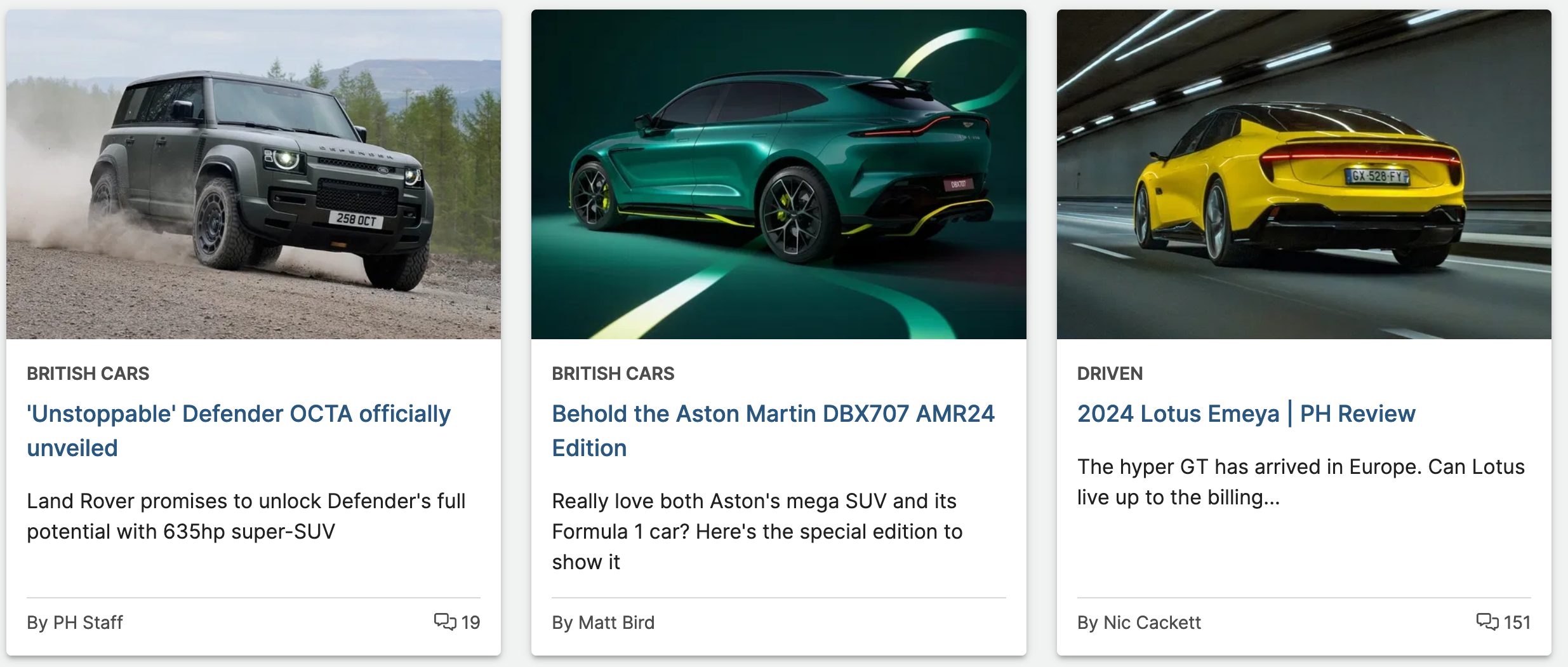View the 19 comments count
Screen dimensions: 1568x667
pyautogui.click(x=470, y=623)
